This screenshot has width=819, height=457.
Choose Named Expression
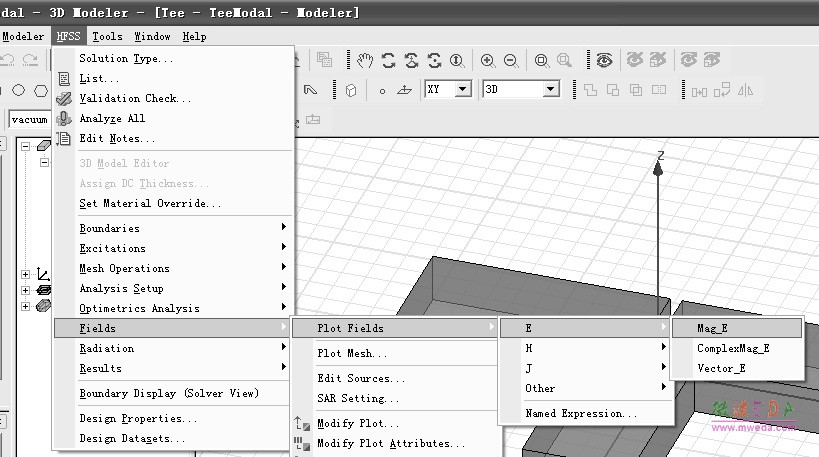click(x=584, y=413)
